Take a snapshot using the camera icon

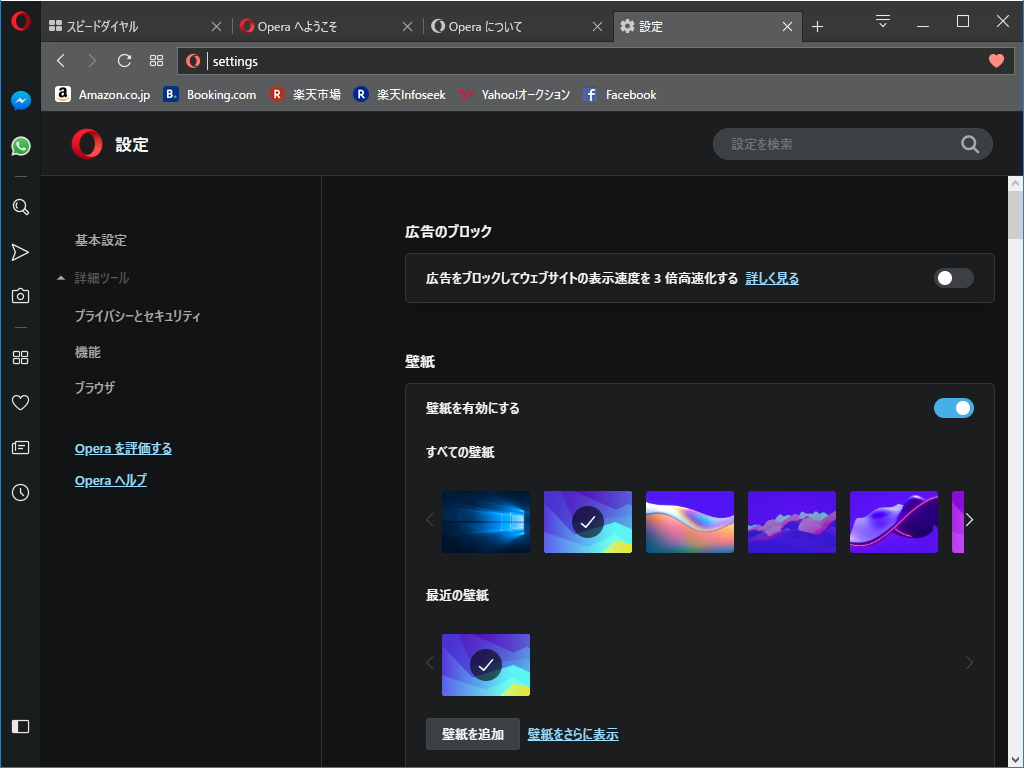tap(20, 296)
